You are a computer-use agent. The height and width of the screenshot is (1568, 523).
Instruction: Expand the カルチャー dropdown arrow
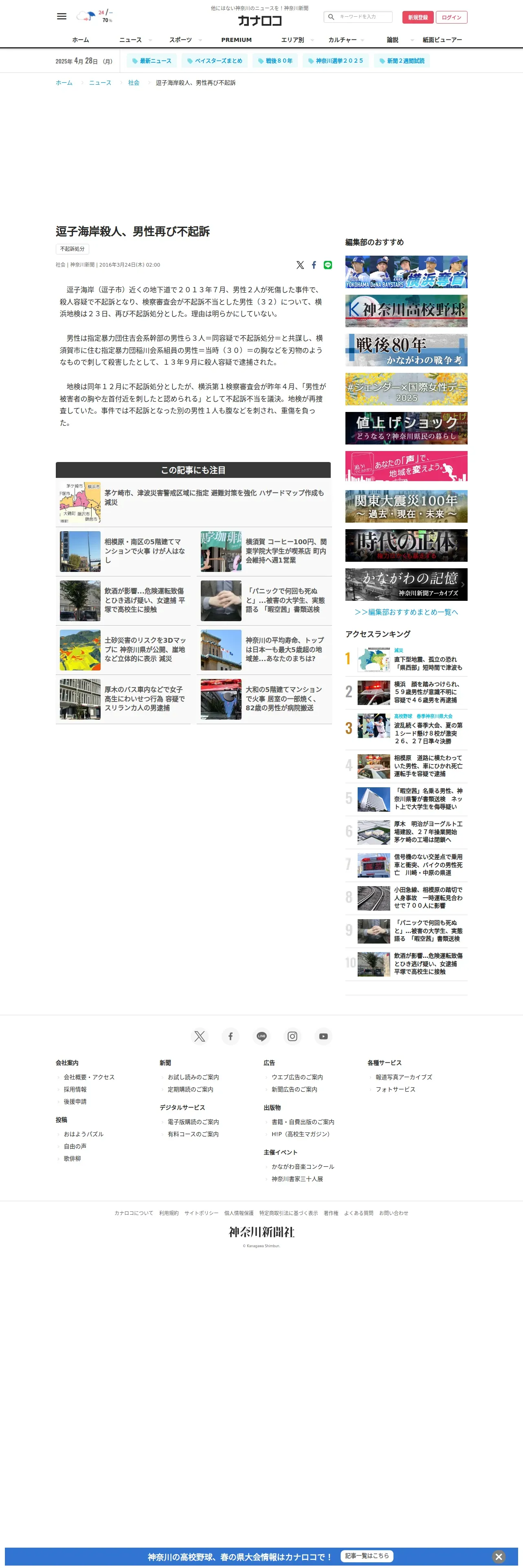point(362,40)
